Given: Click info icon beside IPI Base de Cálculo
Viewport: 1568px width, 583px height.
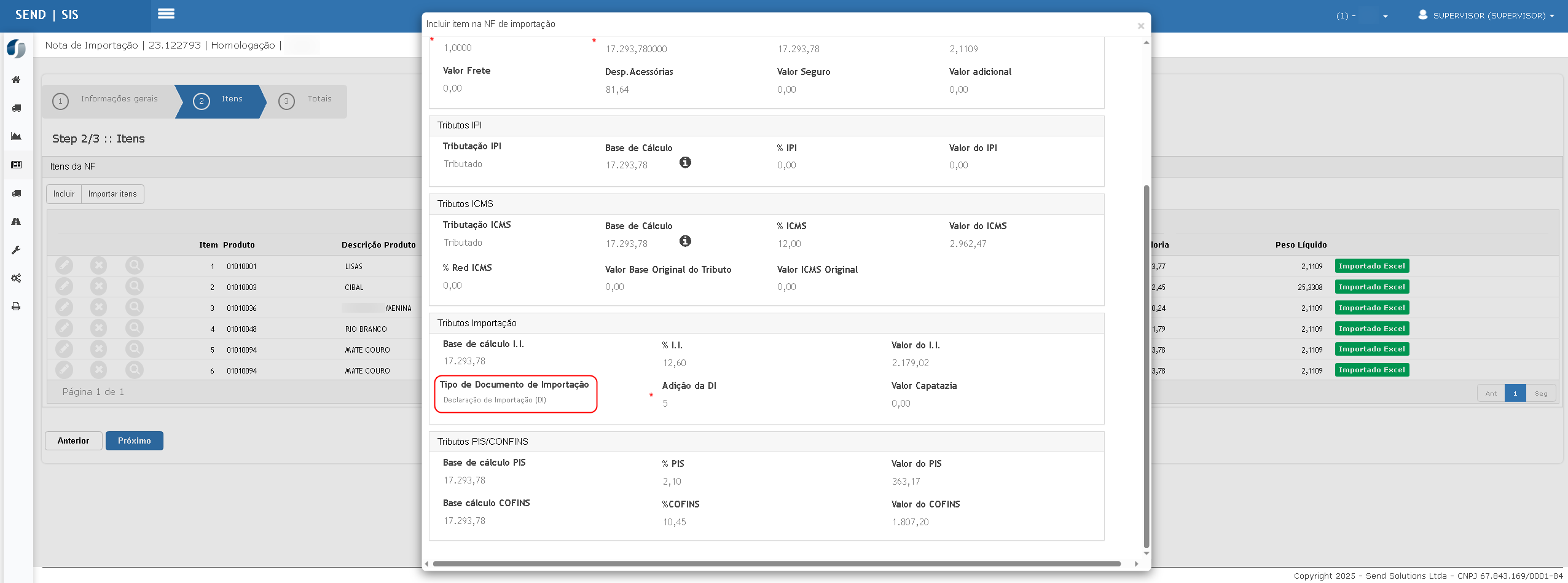Looking at the screenshot, I should tap(685, 163).
